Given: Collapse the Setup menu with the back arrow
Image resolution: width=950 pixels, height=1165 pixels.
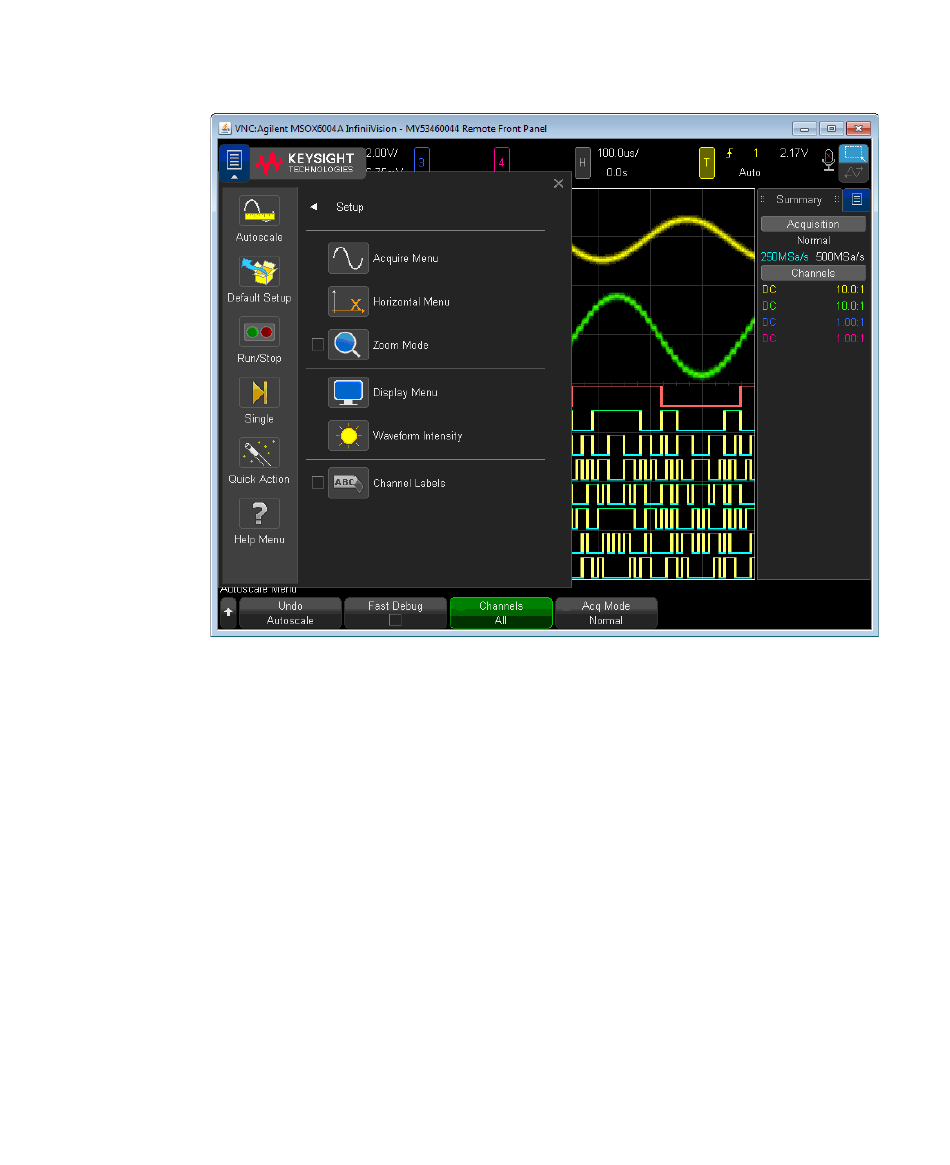Looking at the screenshot, I should tap(314, 207).
